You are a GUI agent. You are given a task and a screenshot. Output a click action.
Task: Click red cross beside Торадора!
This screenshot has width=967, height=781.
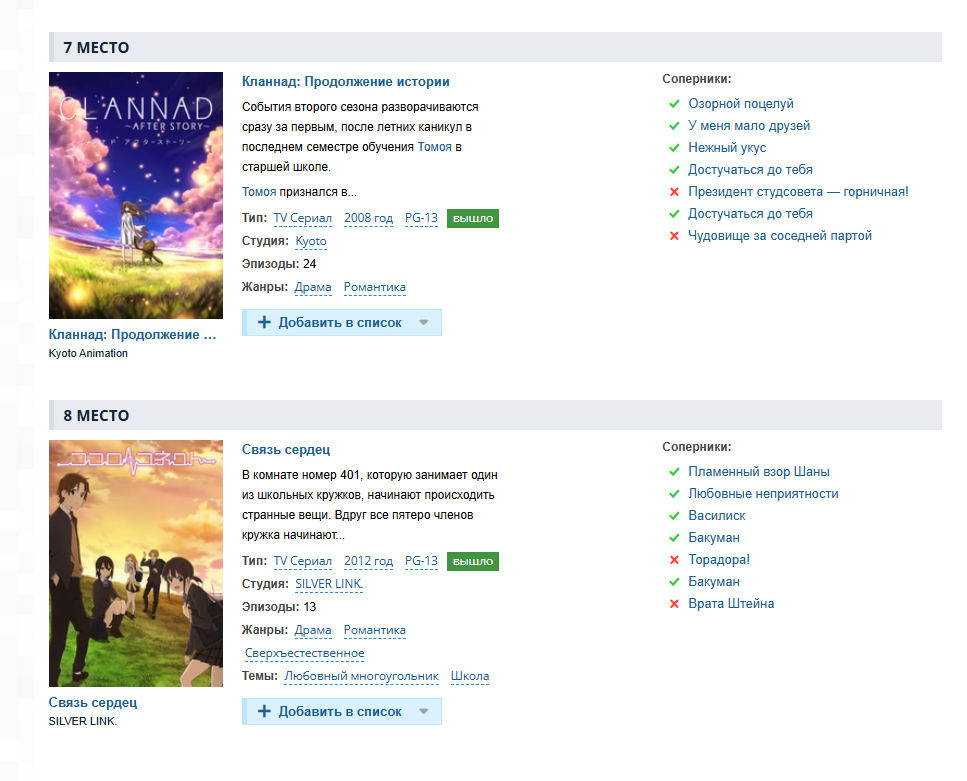[x=674, y=560]
